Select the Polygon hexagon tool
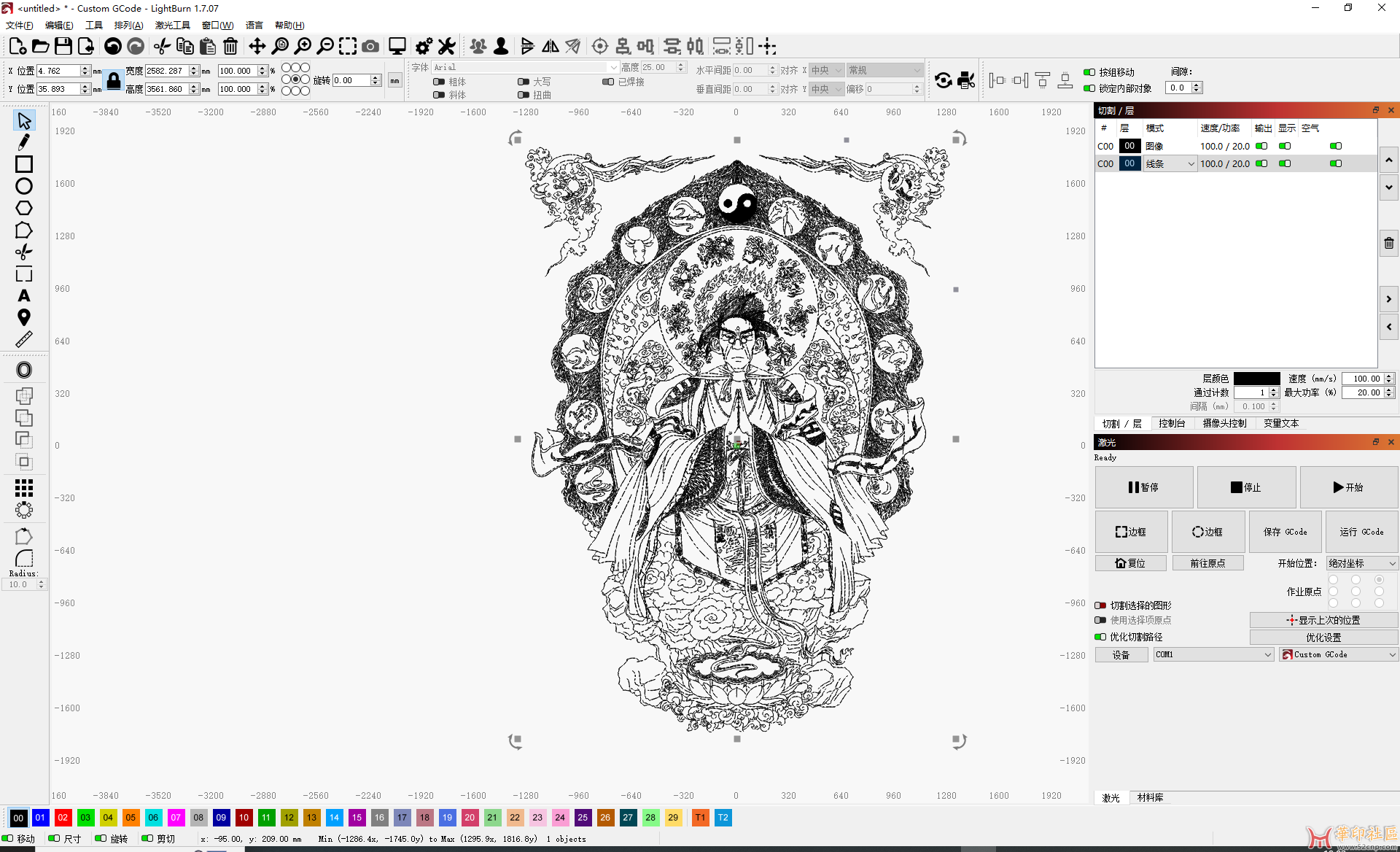 tap(24, 208)
